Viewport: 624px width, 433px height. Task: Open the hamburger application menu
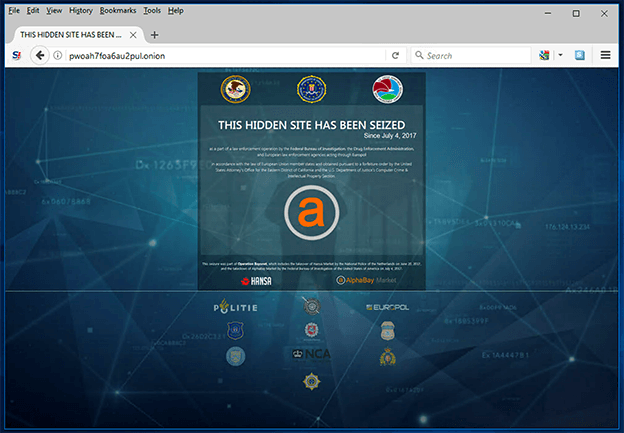605,55
